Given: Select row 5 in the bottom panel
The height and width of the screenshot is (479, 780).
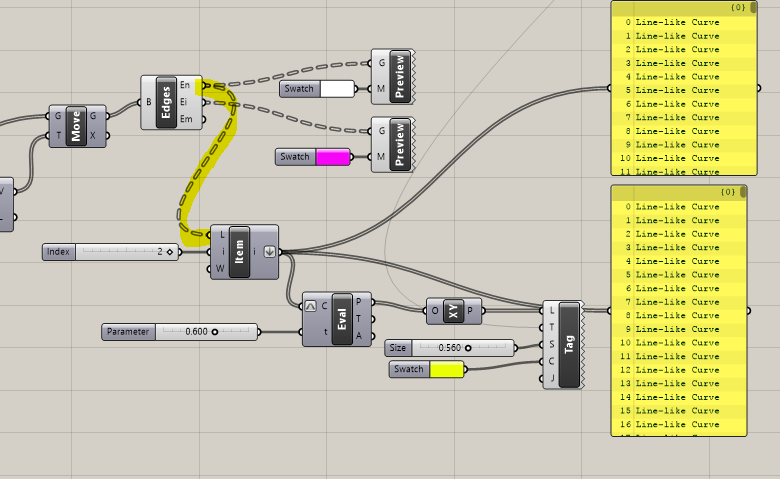Looking at the screenshot, I should click(678, 275).
